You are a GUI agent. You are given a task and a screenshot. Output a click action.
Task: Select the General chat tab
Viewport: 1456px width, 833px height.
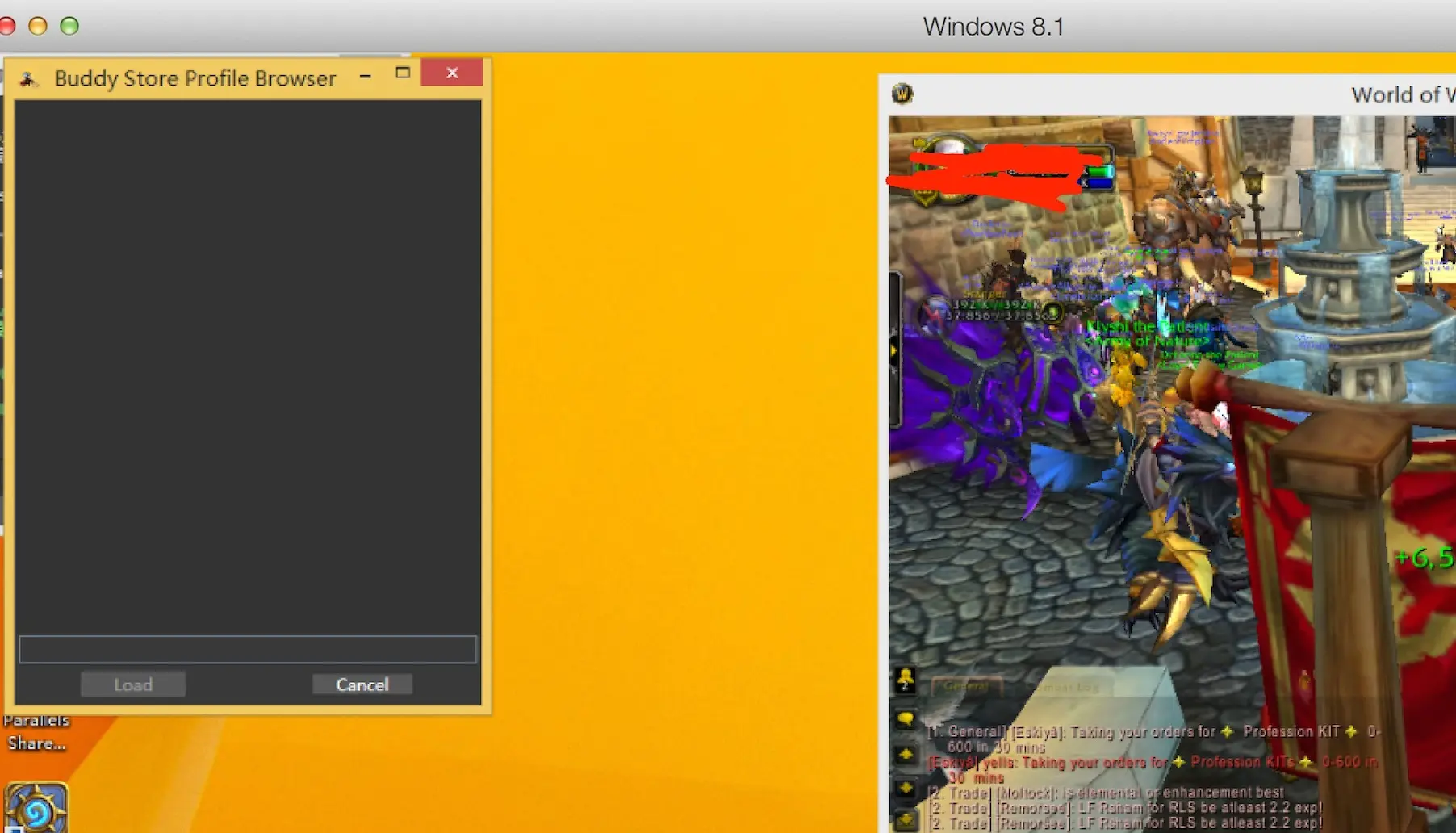[x=966, y=686]
